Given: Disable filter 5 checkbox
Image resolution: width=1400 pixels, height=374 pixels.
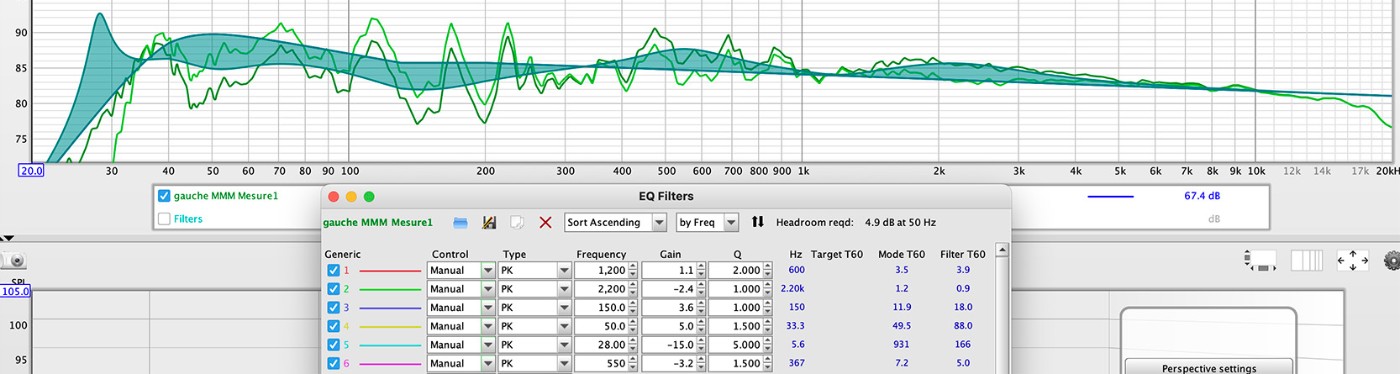Looking at the screenshot, I should tap(333, 345).
